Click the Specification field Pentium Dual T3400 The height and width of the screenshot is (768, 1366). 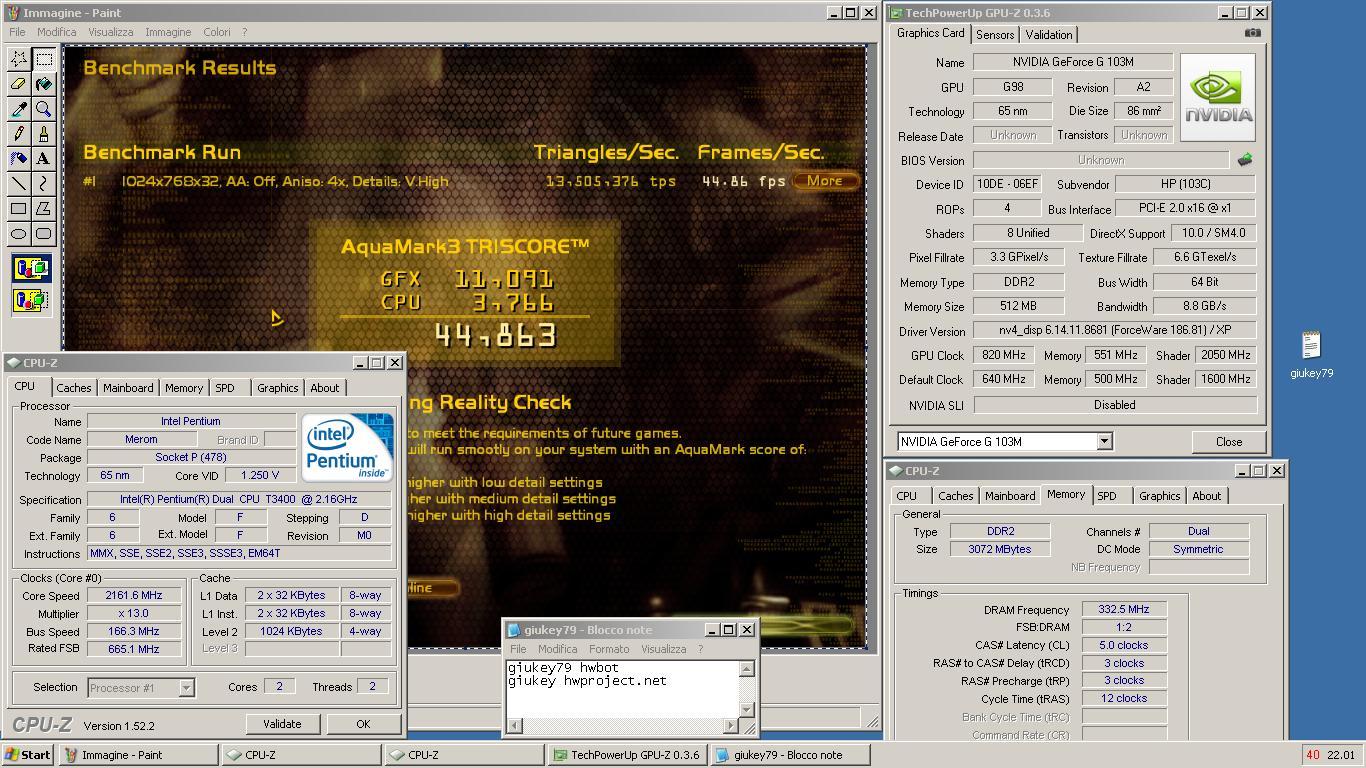(238, 499)
